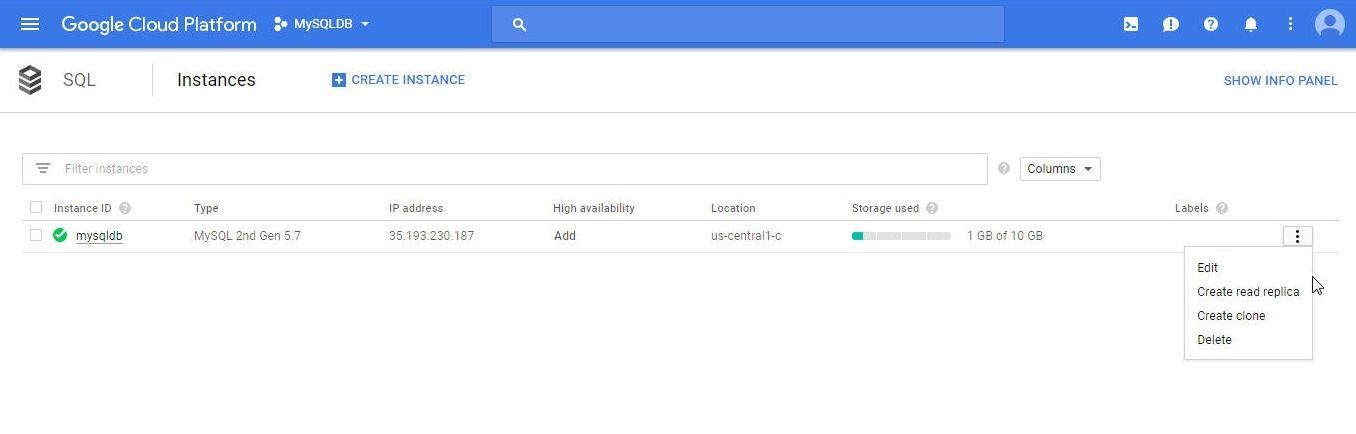
Task: Open the Columns dropdown
Action: point(1060,169)
